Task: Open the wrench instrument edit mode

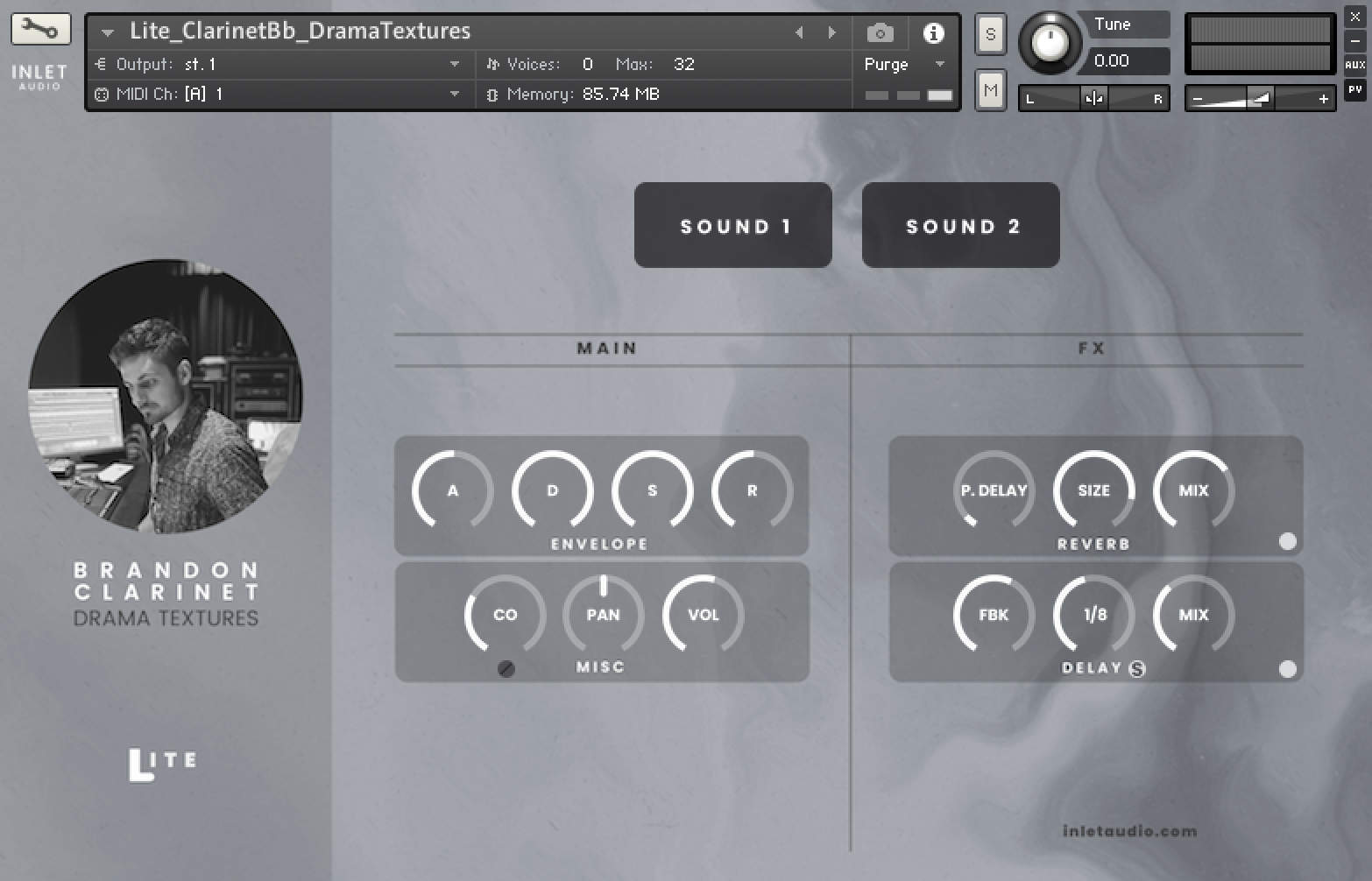Action: point(40,29)
